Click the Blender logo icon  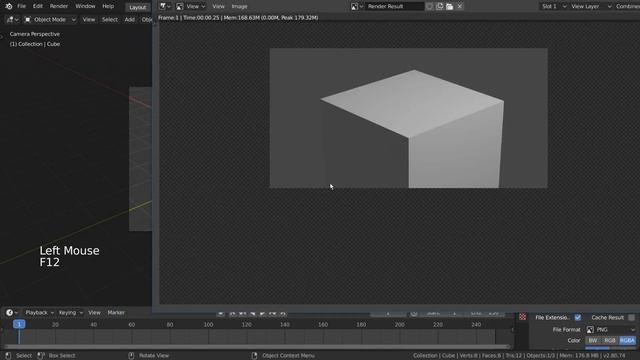pyautogui.click(x=9, y=6)
